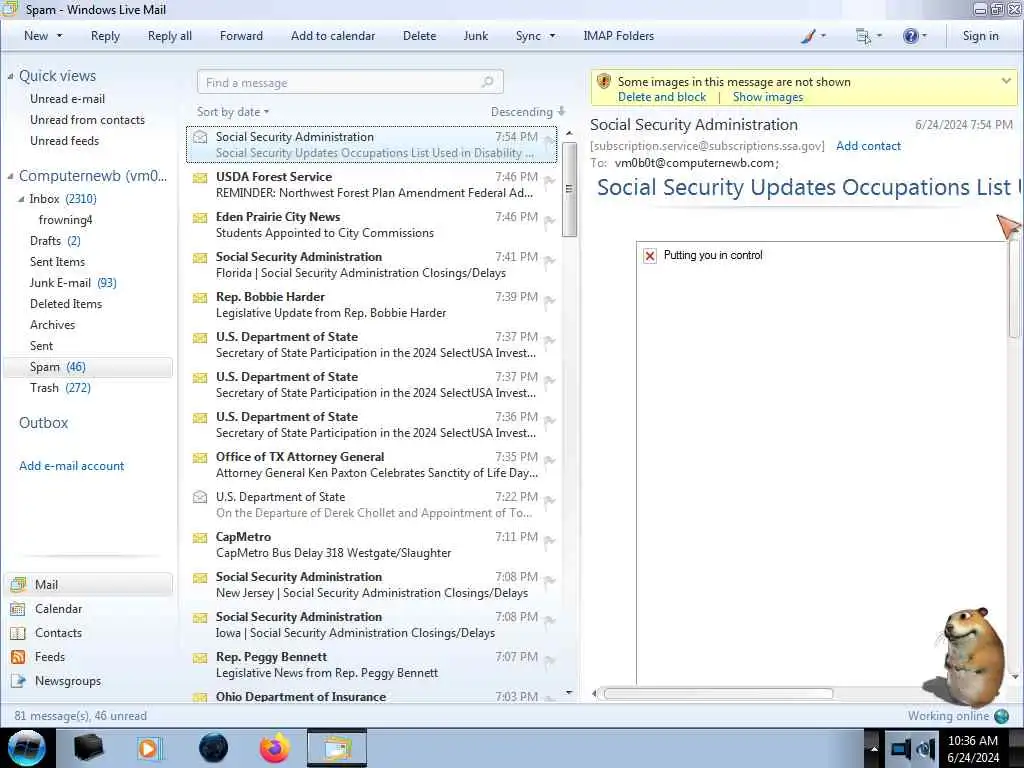Flag the Office of TX Attorney General message

(550, 461)
